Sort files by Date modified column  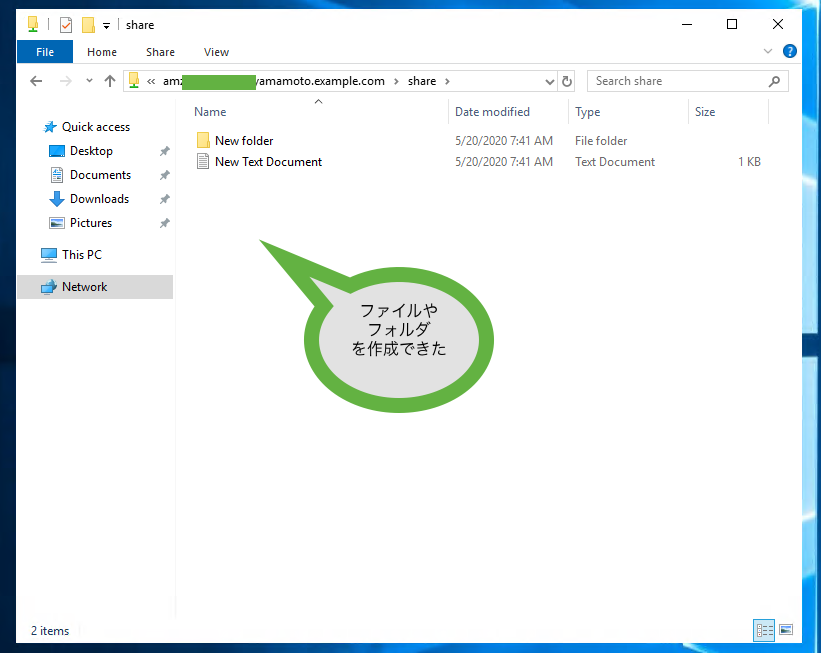click(x=492, y=112)
